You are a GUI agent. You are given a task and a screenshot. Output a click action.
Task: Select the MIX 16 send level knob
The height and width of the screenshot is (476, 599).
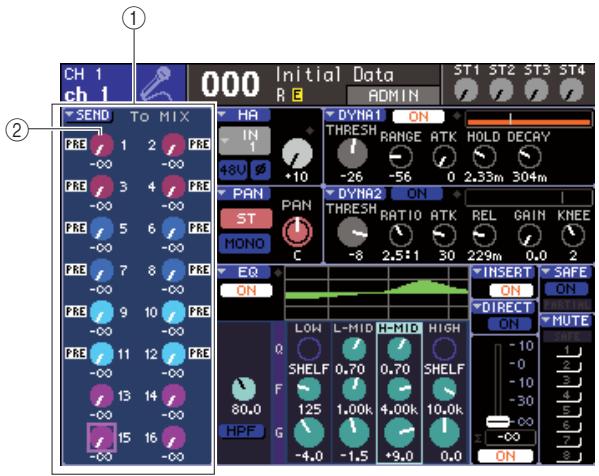pos(173,437)
